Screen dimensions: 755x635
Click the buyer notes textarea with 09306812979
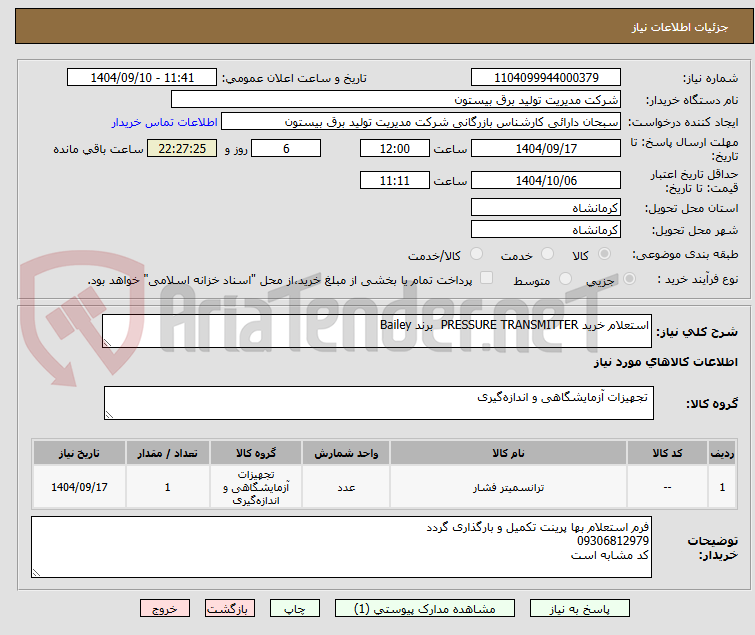[x=341, y=547]
